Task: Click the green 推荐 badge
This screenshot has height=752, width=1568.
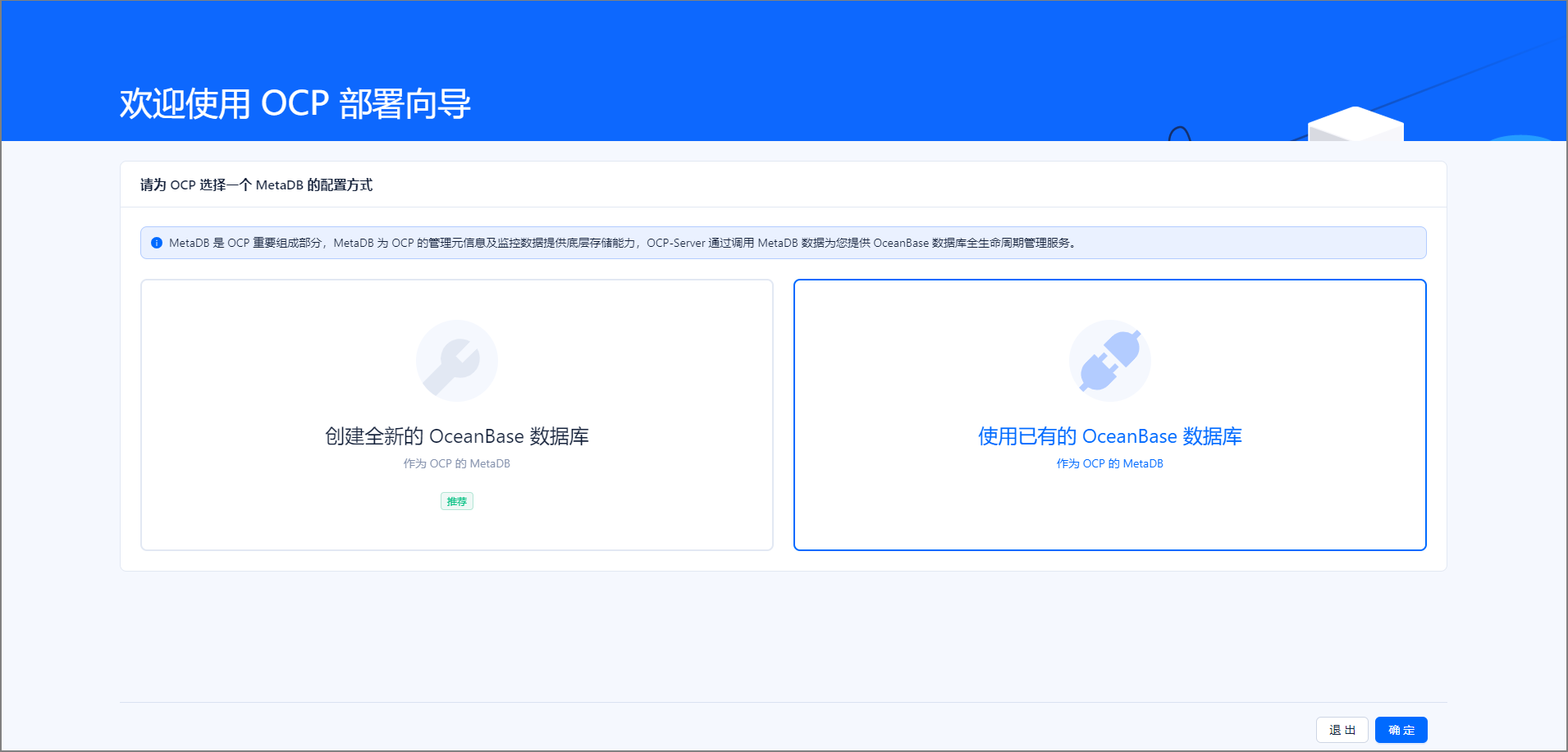Action: (x=456, y=501)
